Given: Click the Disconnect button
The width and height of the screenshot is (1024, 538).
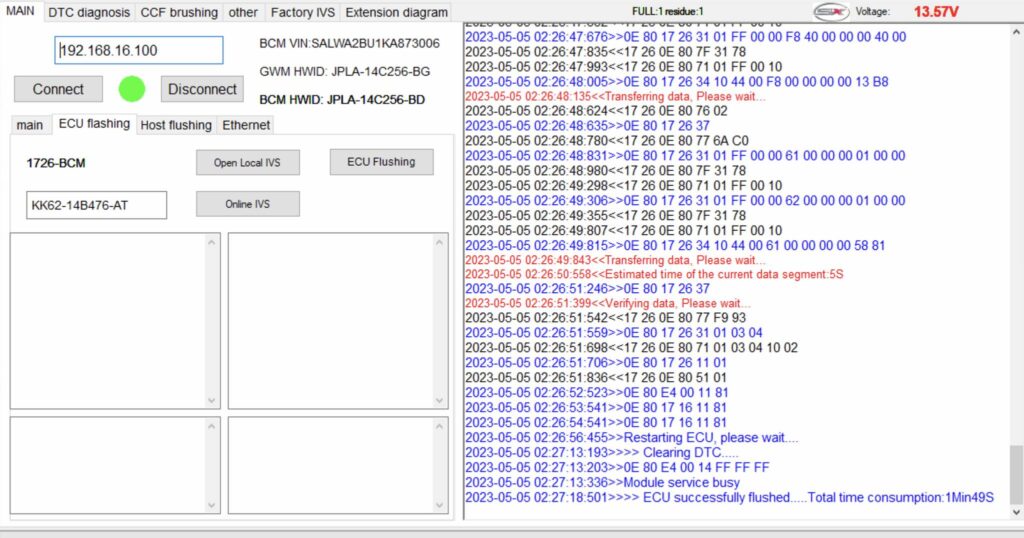Looking at the screenshot, I should click(202, 89).
